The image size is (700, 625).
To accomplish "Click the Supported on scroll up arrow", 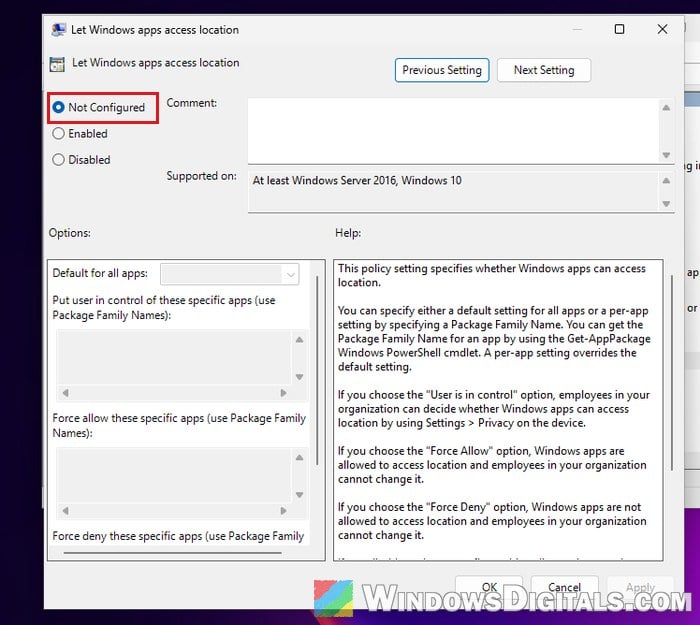I will click(666, 181).
